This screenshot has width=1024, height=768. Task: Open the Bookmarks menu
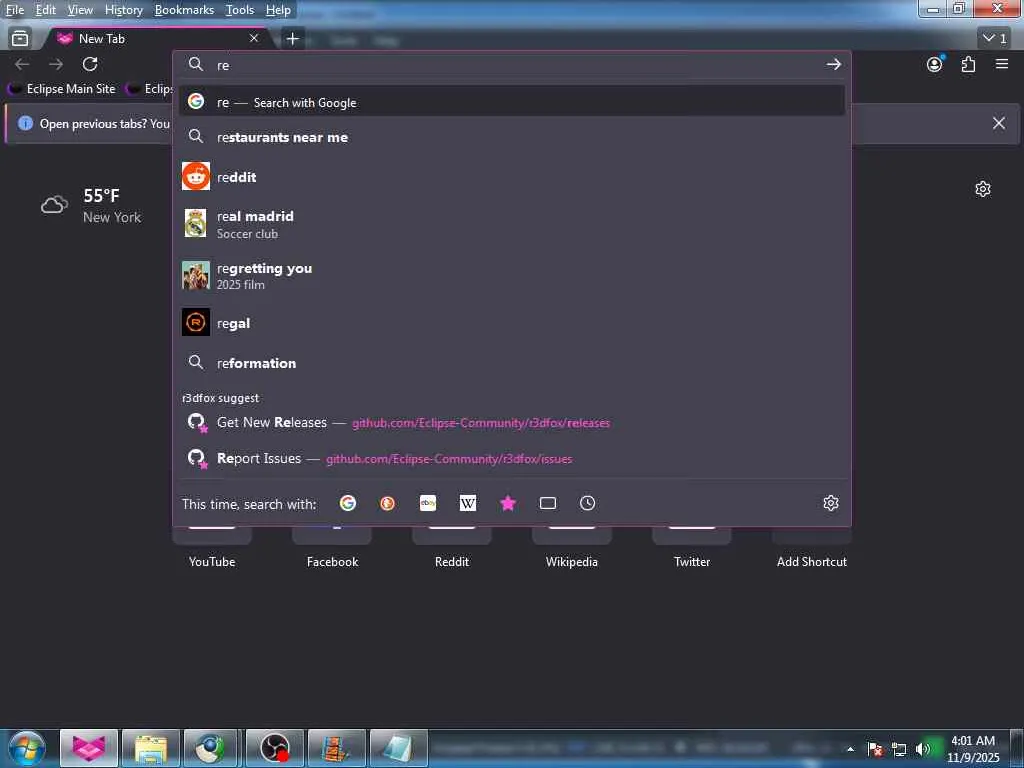[x=184, y=10]
